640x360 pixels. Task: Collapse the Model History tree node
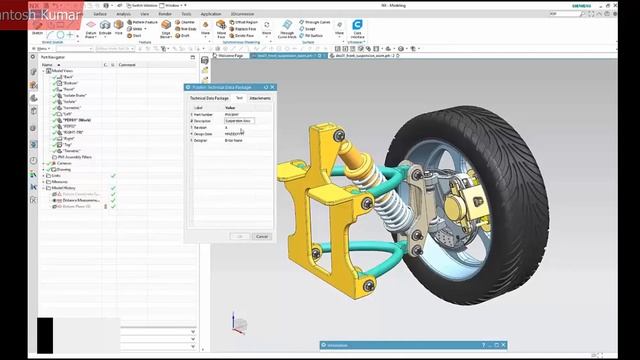point(44,188)
